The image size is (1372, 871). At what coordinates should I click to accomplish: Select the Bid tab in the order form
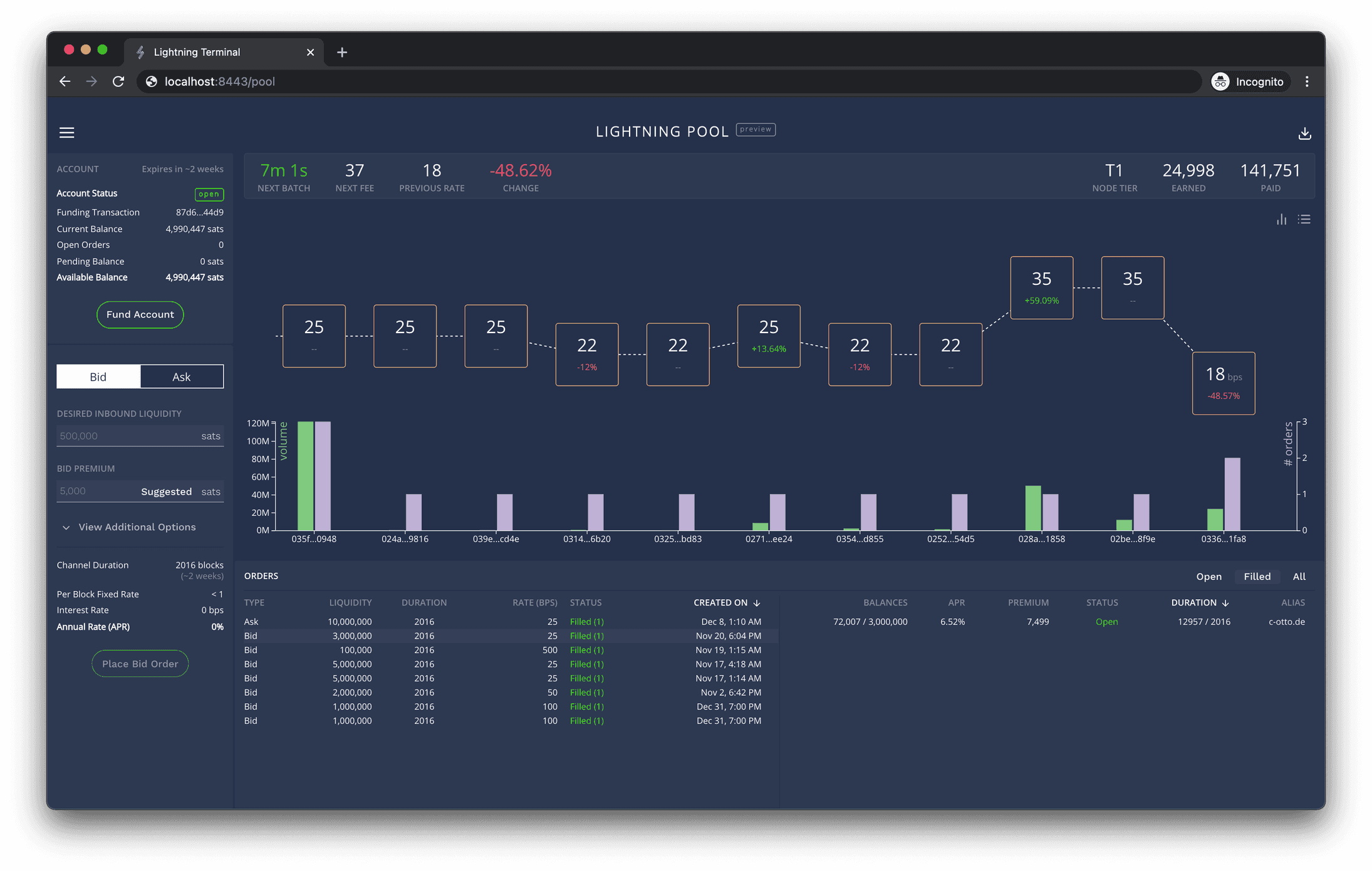click(x=98, y=376)
